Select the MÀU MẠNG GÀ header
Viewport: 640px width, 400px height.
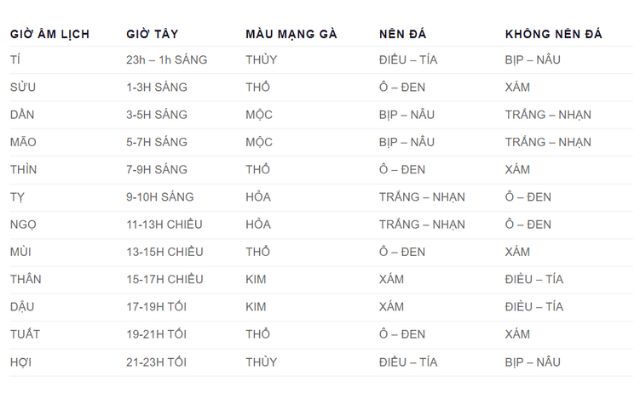(291, 34)
